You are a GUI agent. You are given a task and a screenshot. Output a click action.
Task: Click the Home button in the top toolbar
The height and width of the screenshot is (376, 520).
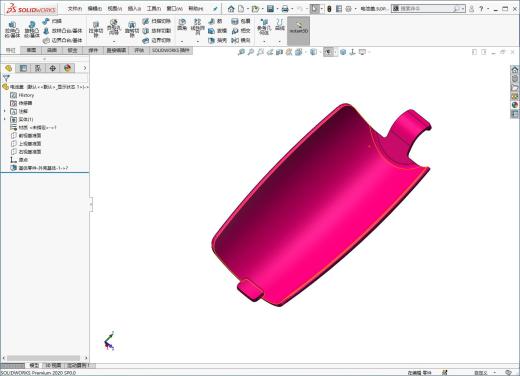[231, 9]
